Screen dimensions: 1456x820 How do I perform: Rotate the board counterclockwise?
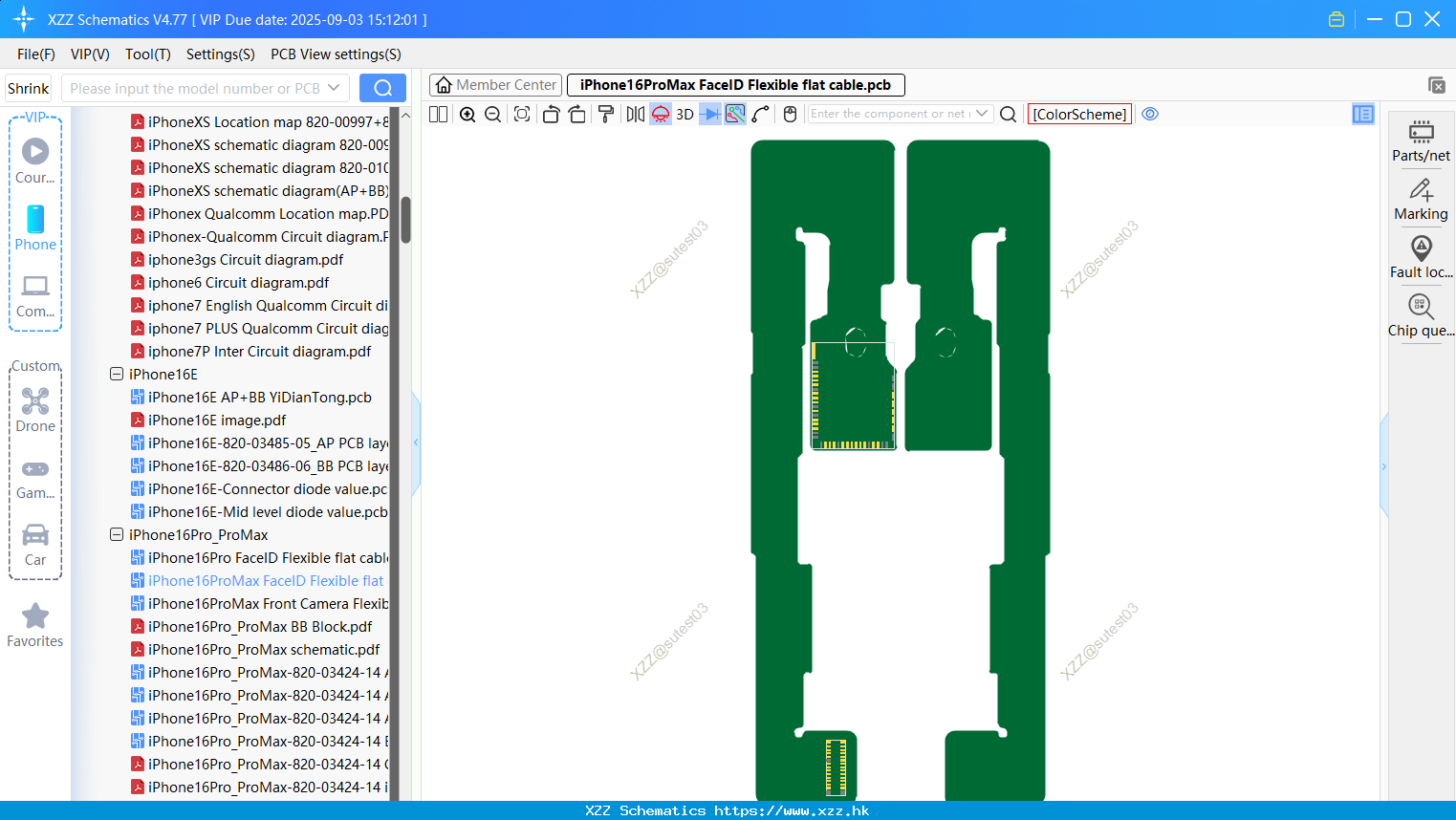pos(551,114)
